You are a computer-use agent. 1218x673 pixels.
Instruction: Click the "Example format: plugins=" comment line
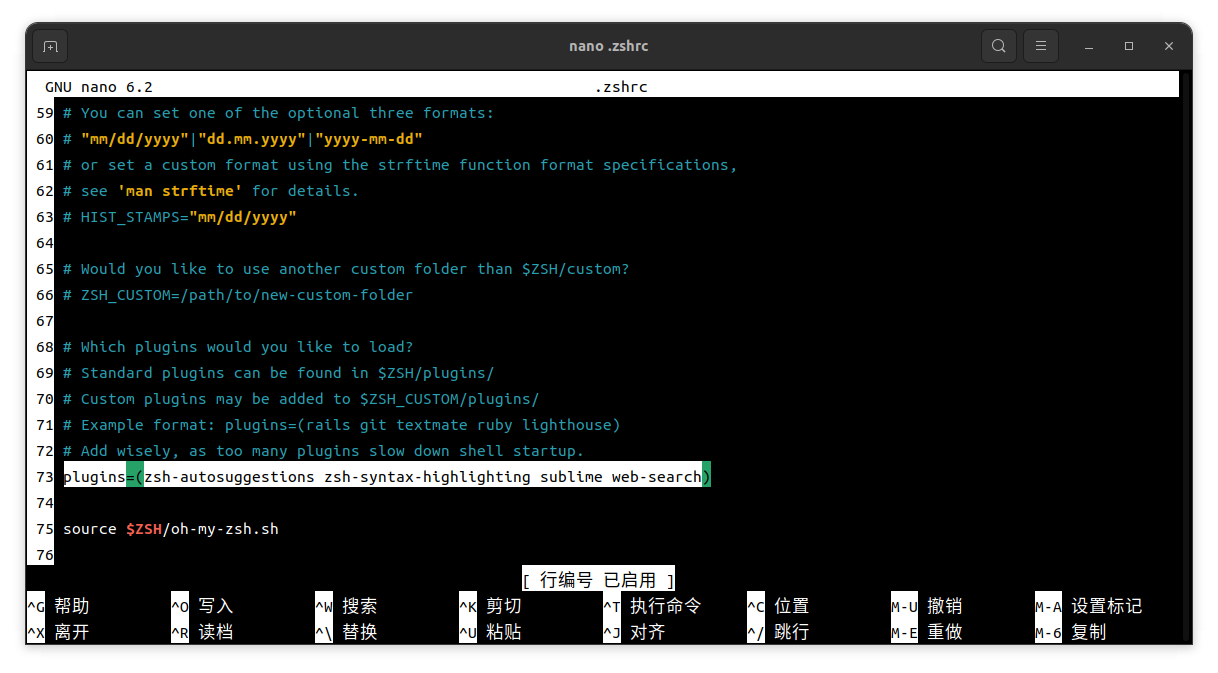tap(342, 425)
